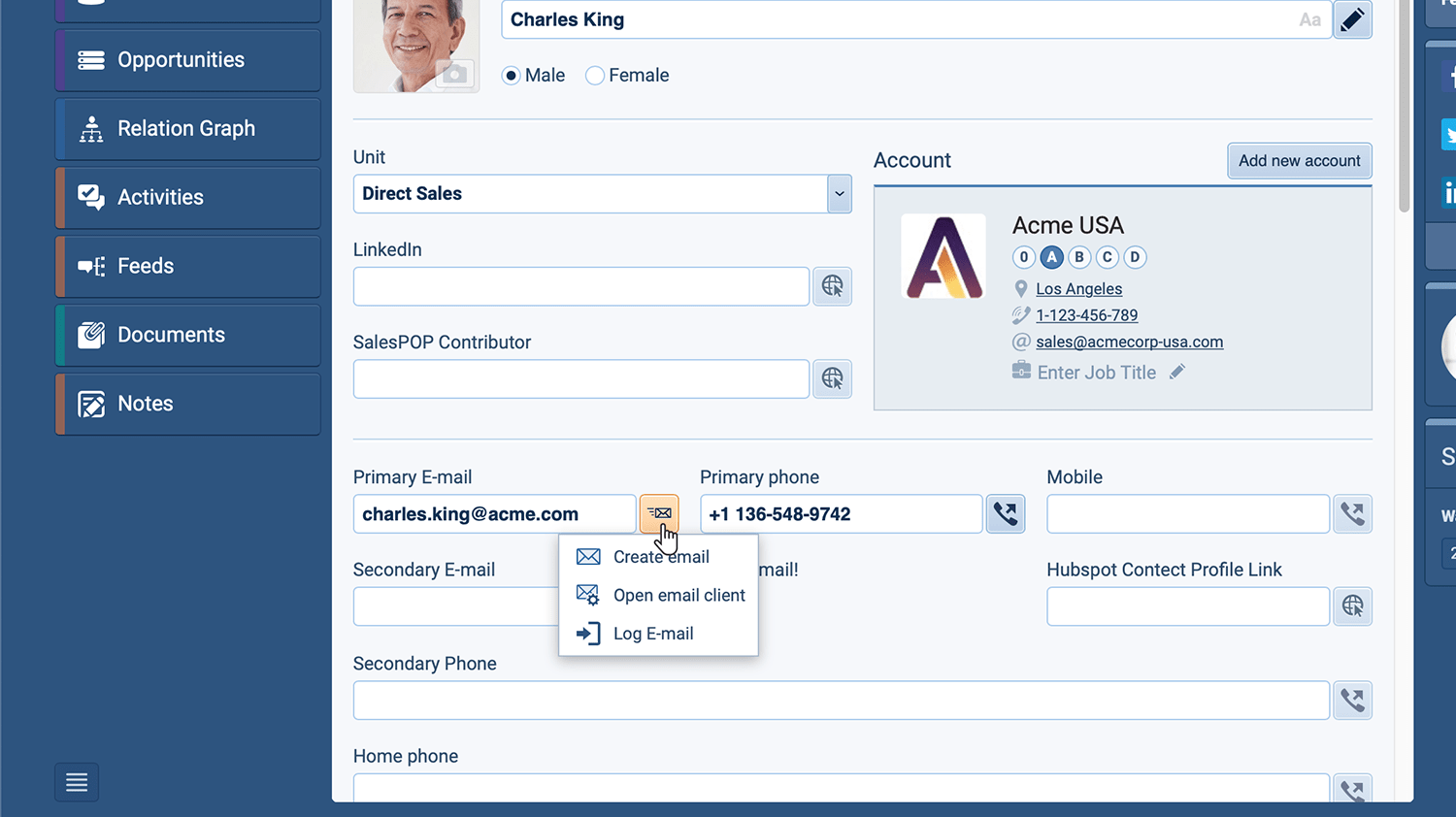Call the primary phone using phone icon
1456x817 pixels.
click(1006, 513)
